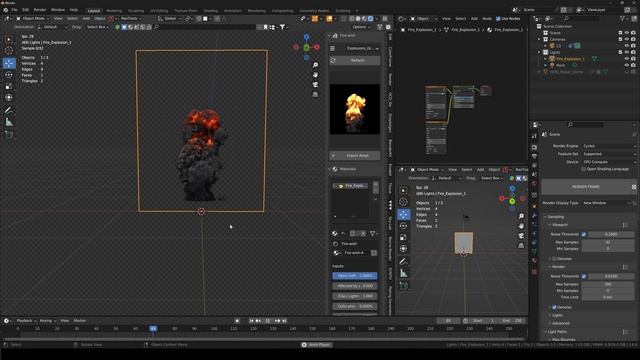The image size is (640, 360).
Task: Click the green Z axis gizmo dot
Action: click(x=307, y=47)
